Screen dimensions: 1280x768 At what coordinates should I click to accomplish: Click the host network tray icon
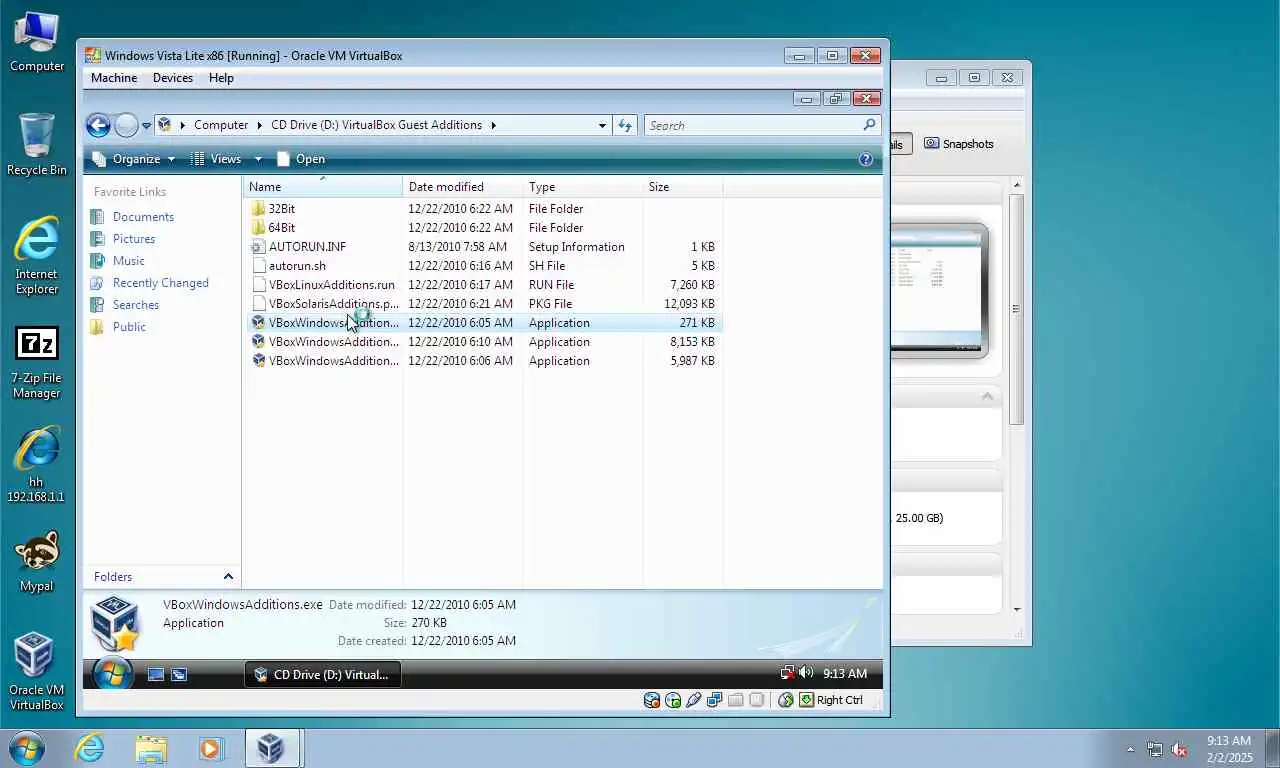pyautogui.click(x=1155, y=749)
